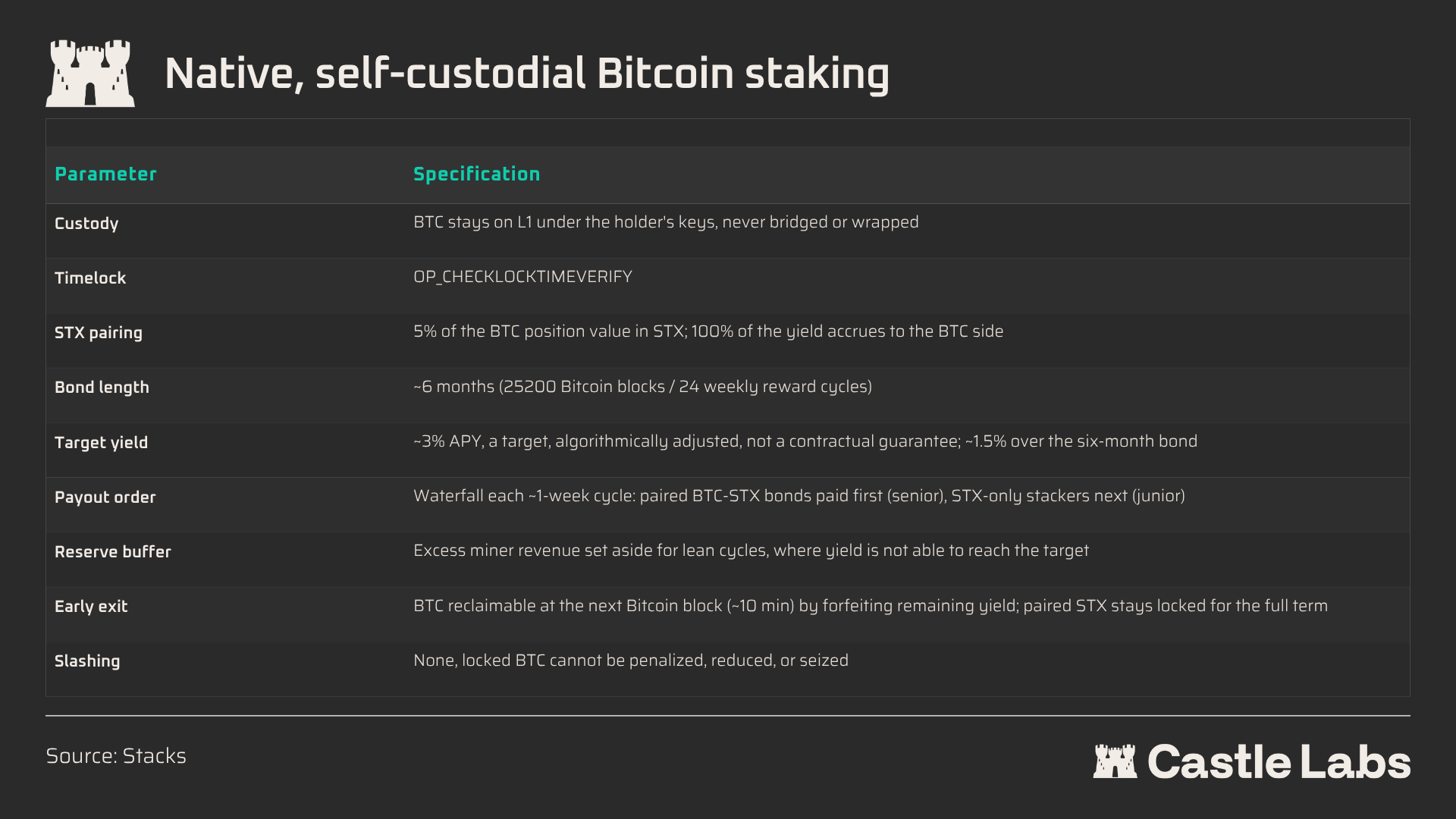
Task: Click the small castle icon near Castle Labs
Action: click(1115, 761)
